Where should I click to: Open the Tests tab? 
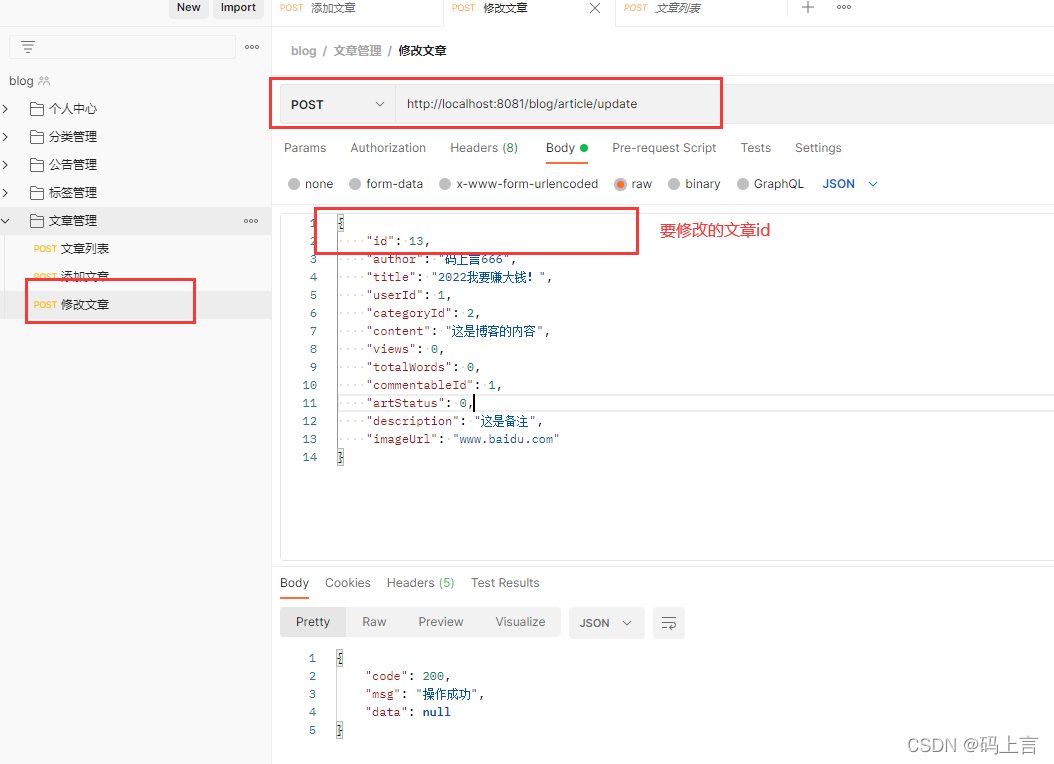[756, 148]
